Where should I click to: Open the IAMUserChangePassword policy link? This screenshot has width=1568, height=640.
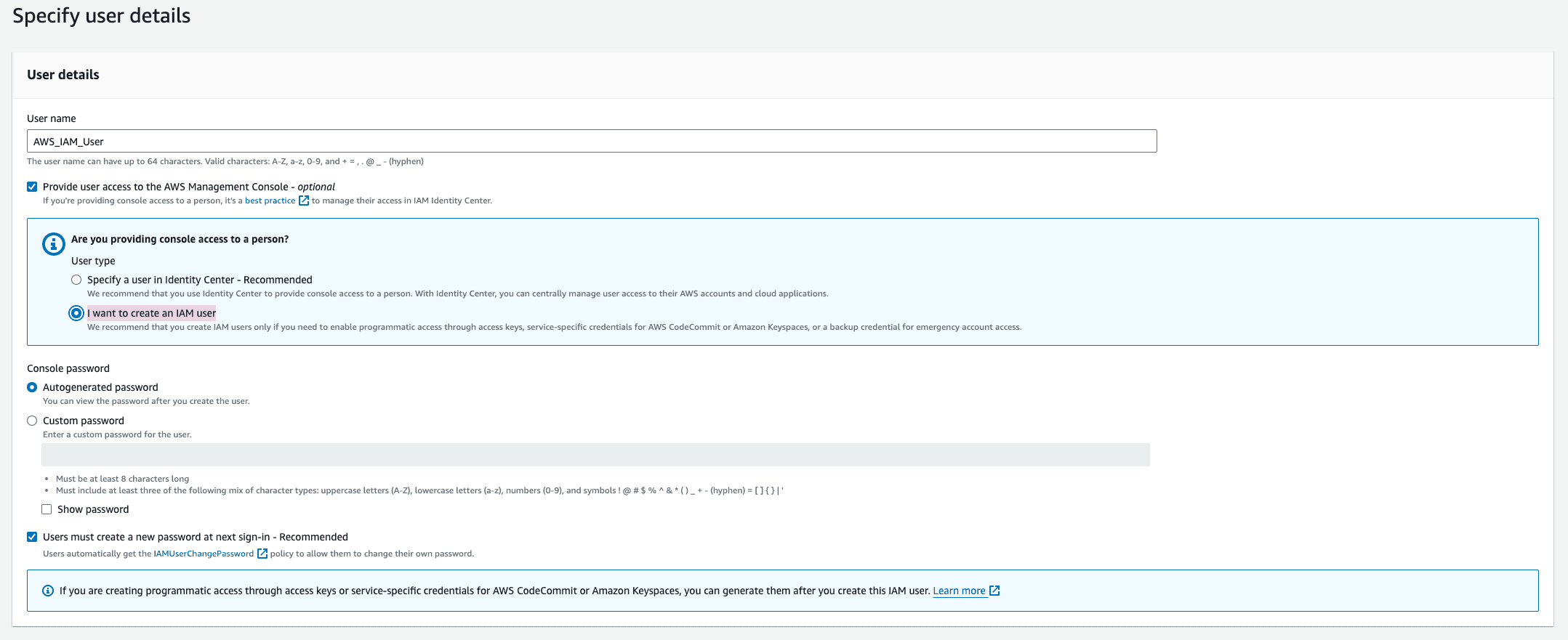click(204, 554)
